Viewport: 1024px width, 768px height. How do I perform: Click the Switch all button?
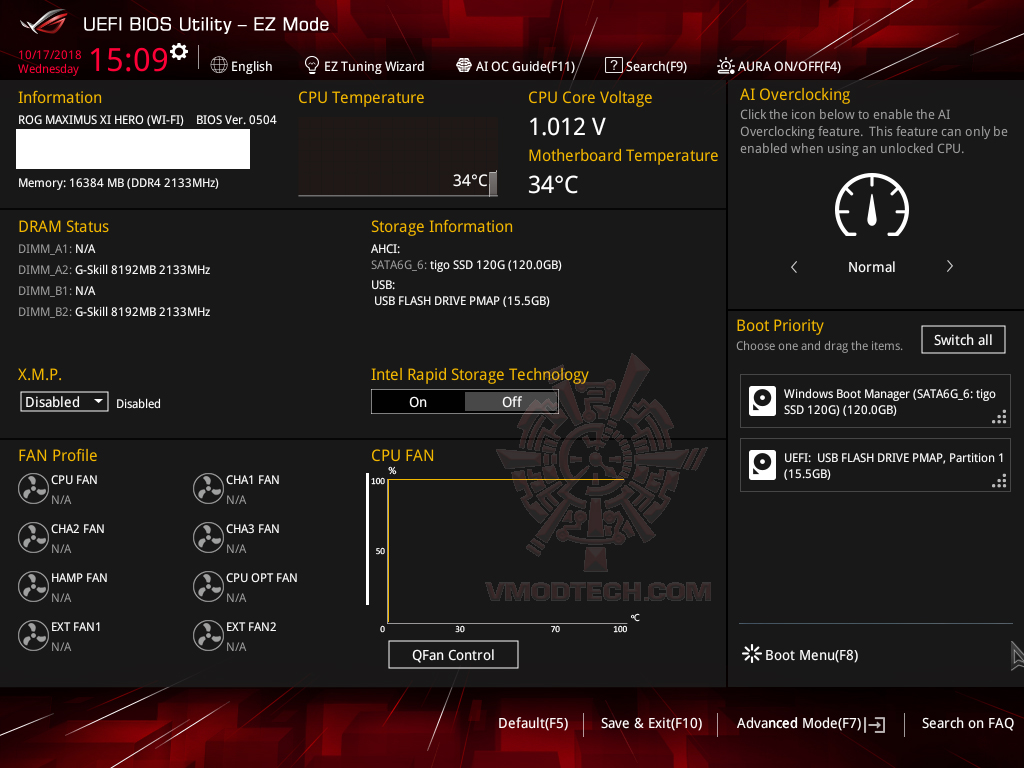pyautogui.click(x=963, y=340)
